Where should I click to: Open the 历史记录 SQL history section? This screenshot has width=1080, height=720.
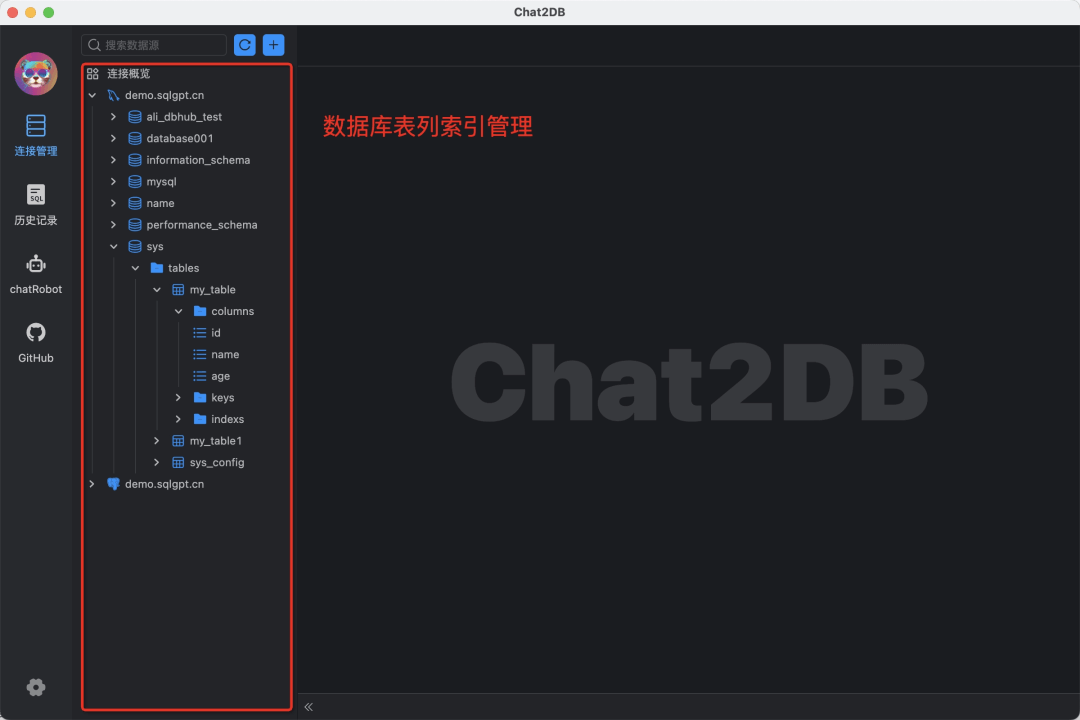point(36,205)
